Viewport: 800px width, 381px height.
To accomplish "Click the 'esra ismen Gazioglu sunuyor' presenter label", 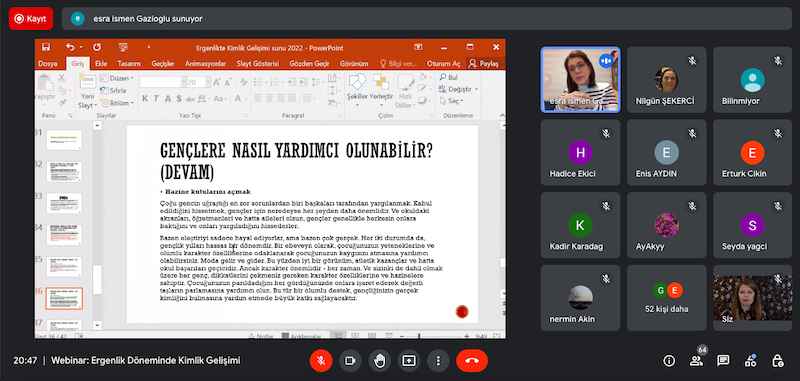I will pyautogui.click(x=148, y=19).
